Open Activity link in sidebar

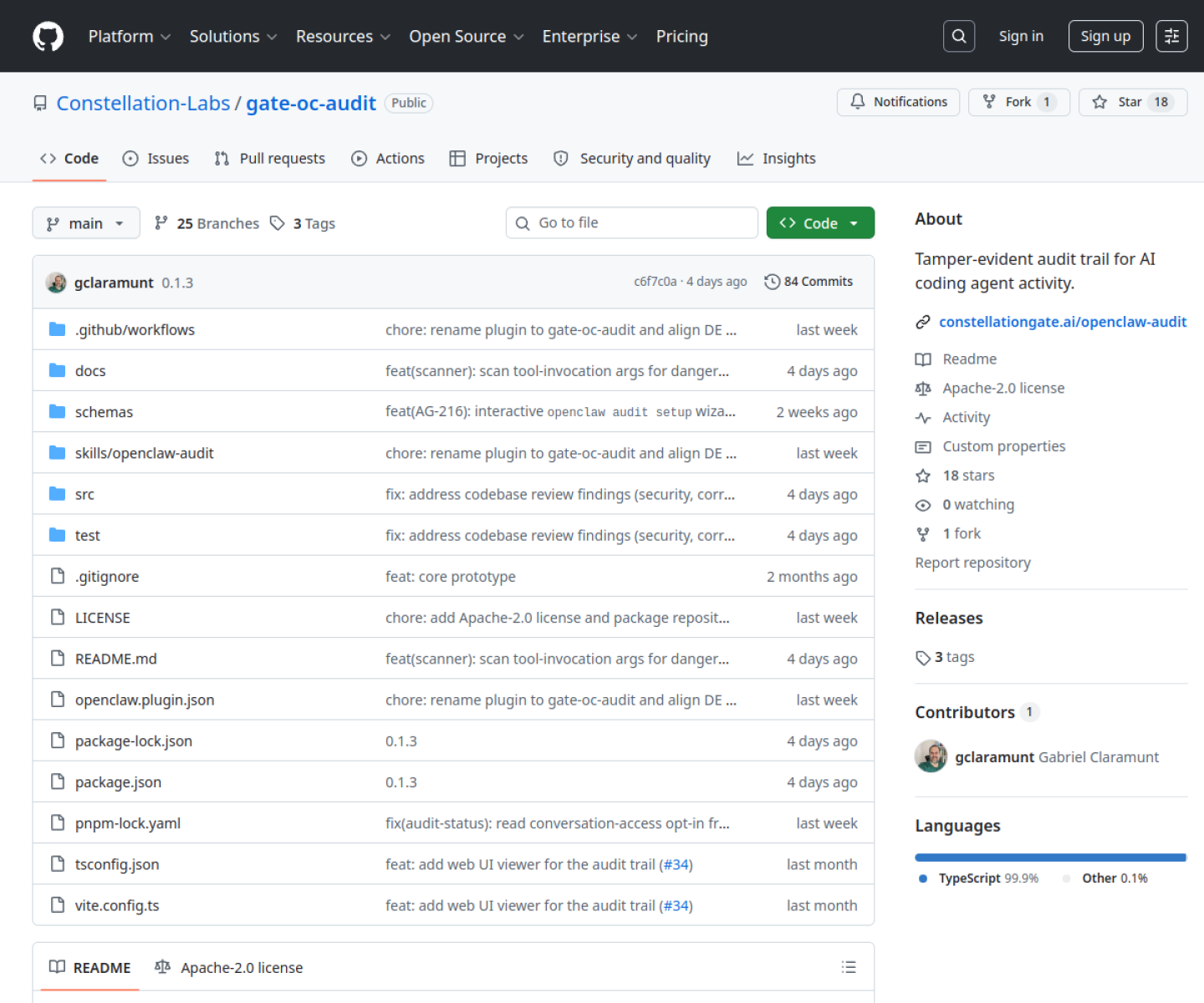point(967,417)
